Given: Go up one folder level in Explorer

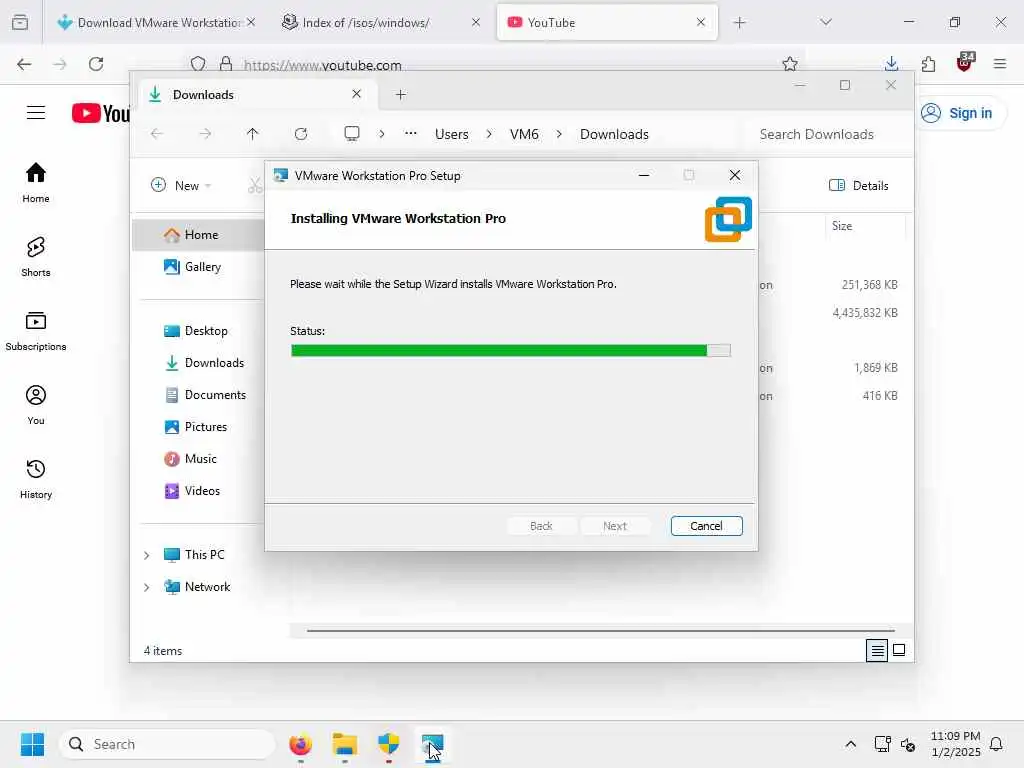Looking at the screenshot, I should (253, 134).
